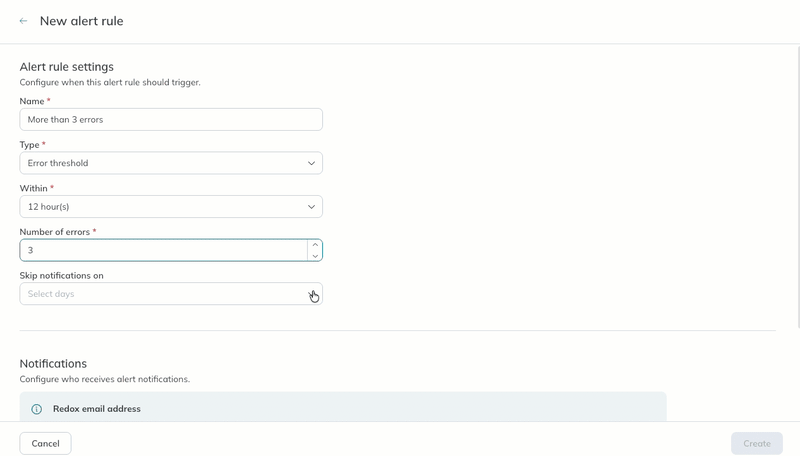Open the Skip notifications on Select days dropdown
Viewport: 800px width, 456px height.
171,294
